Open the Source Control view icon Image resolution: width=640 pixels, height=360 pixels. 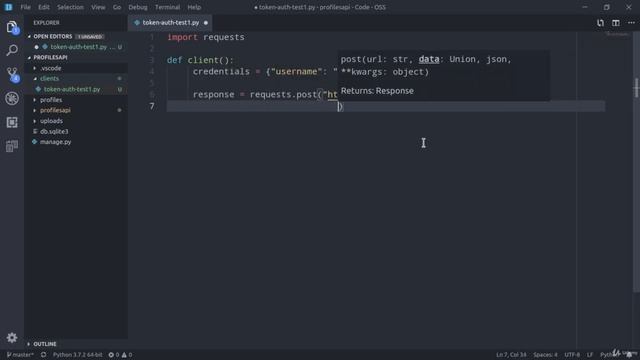(12, 74)
